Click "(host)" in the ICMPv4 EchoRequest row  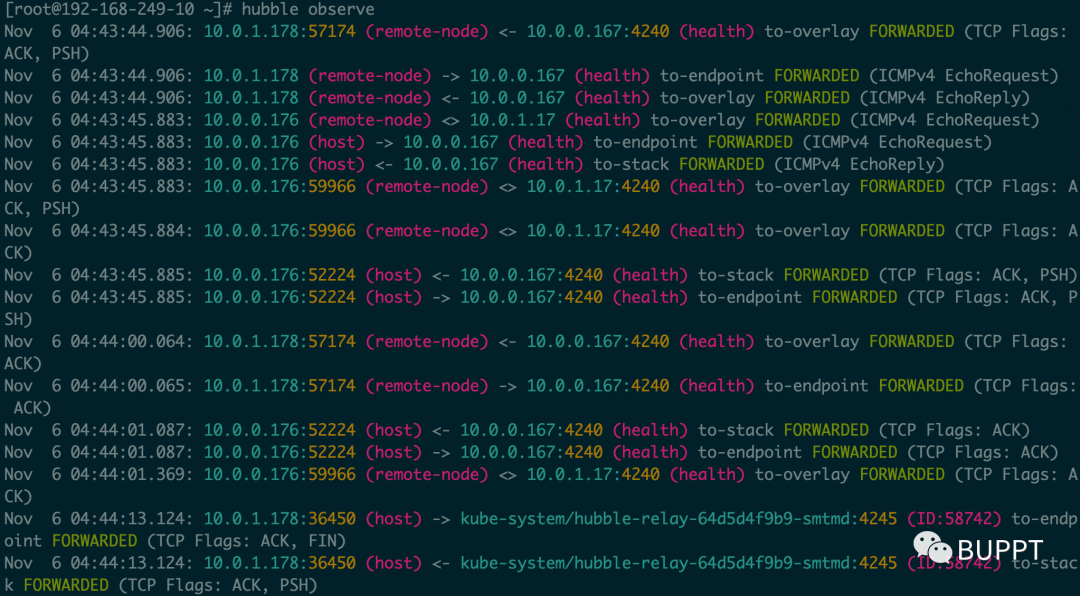pyautogui.click(x=337, y=143)
